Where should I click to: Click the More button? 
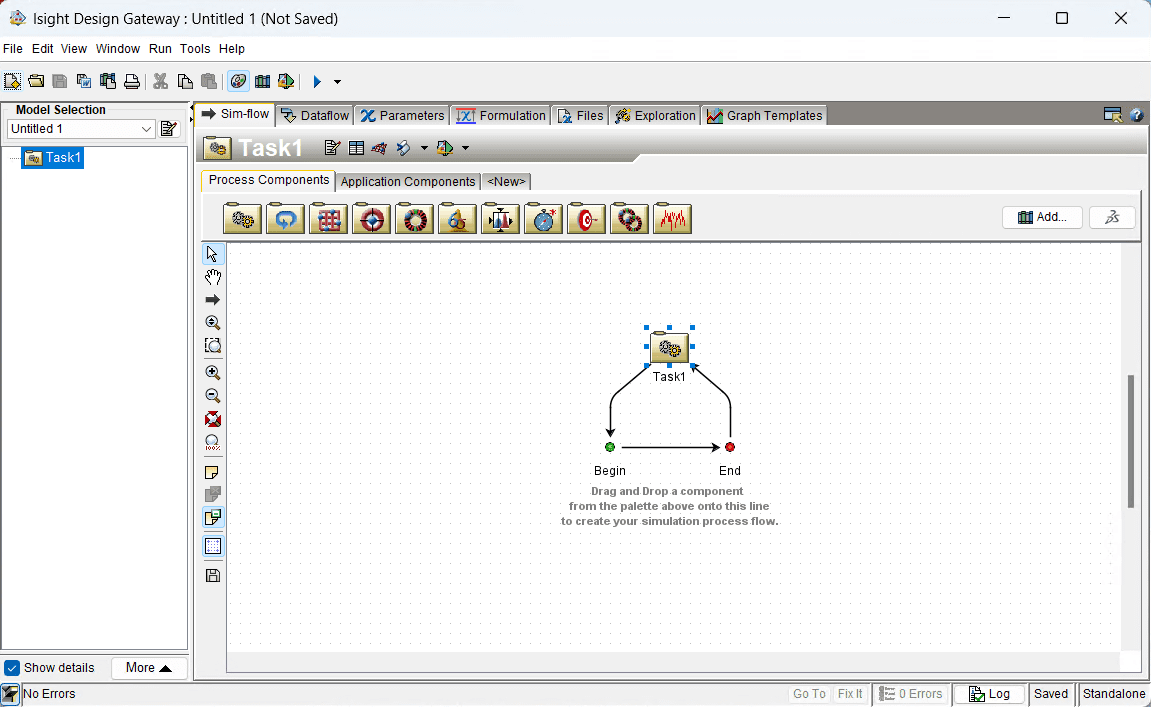click(x=149, y=668)
